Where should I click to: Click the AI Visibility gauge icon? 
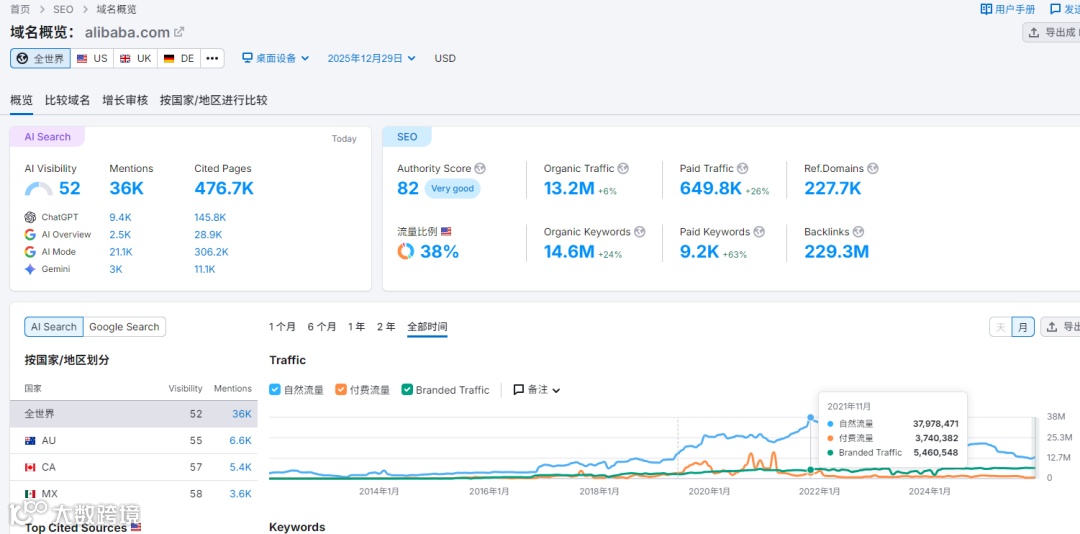pyautogui.click(x=39, y=189)
